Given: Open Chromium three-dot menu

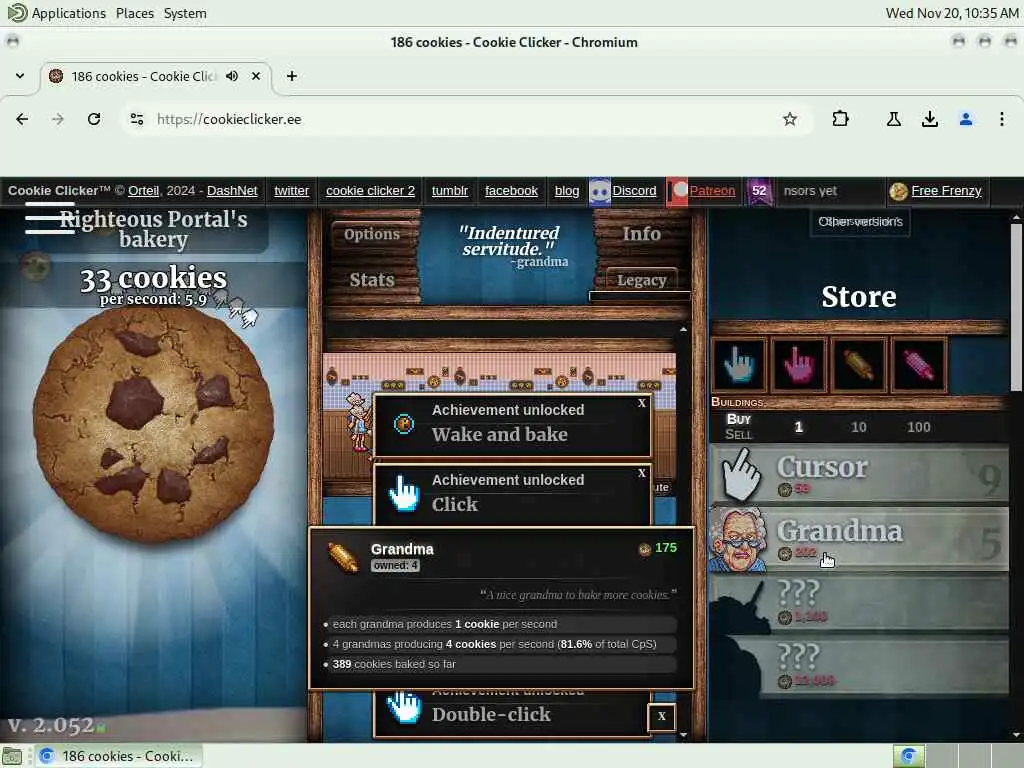Looking at the screenshot, I should [1001, 119].
